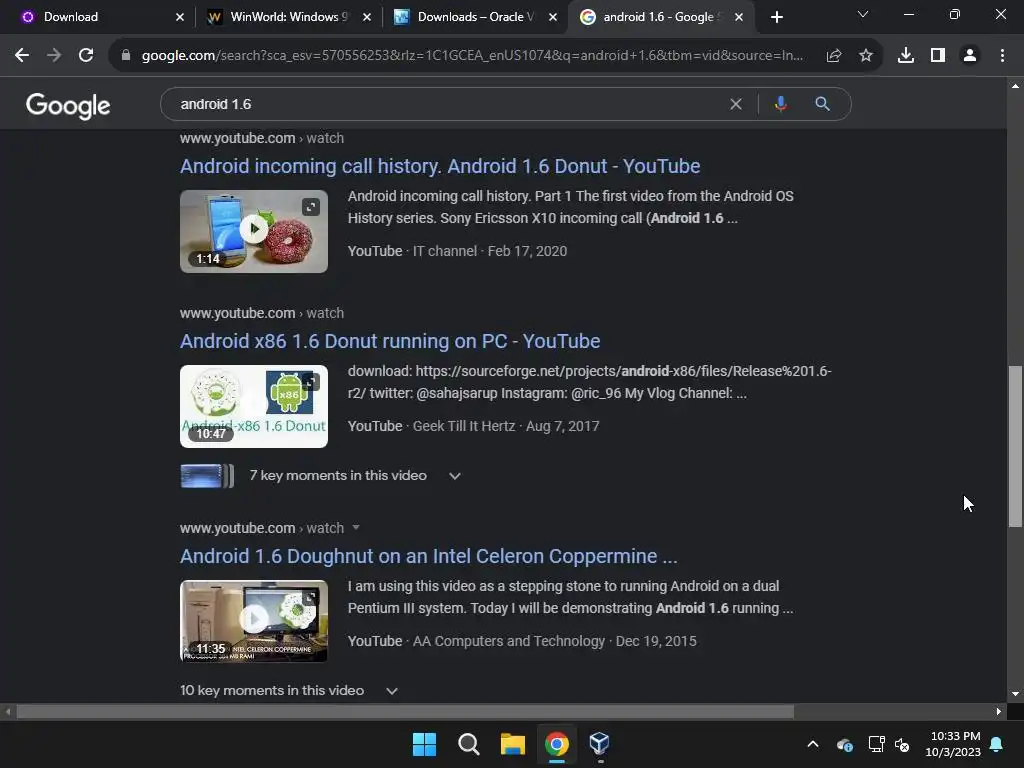Screen dimensions: 1024x768
Task: Click the vertical scrollbar thumb
Action: pos(1015,446)
